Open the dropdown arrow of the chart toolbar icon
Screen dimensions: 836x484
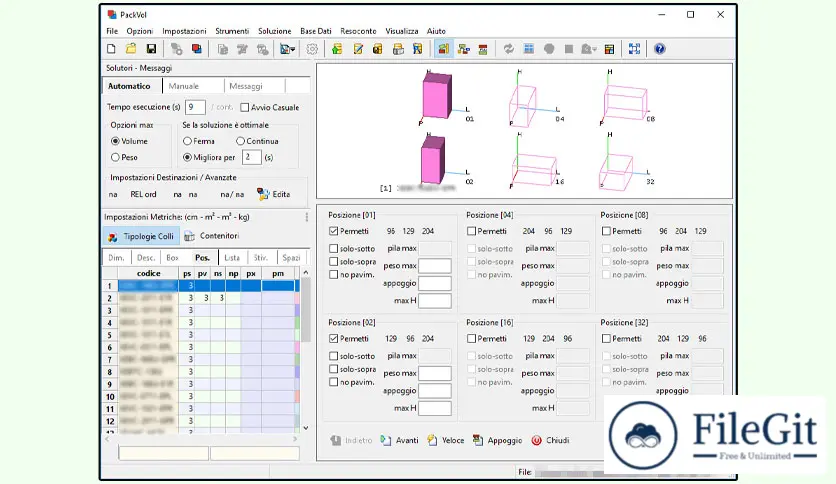point(293,50)
